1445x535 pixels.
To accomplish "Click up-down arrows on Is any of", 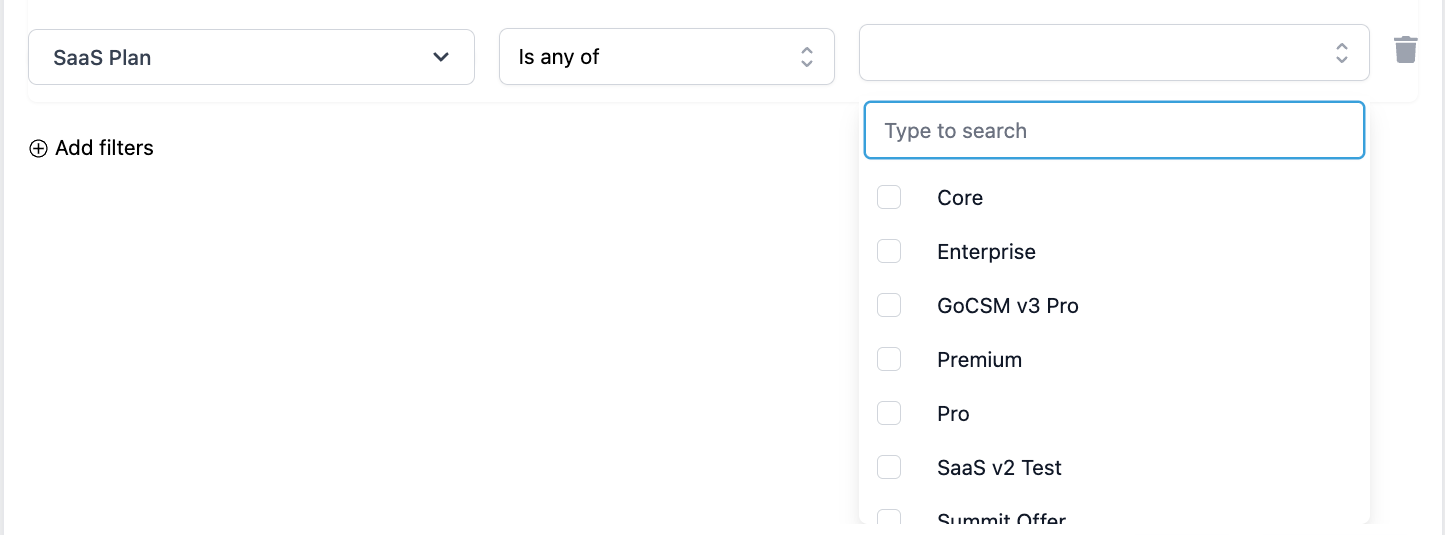I will tap(807, 57).
